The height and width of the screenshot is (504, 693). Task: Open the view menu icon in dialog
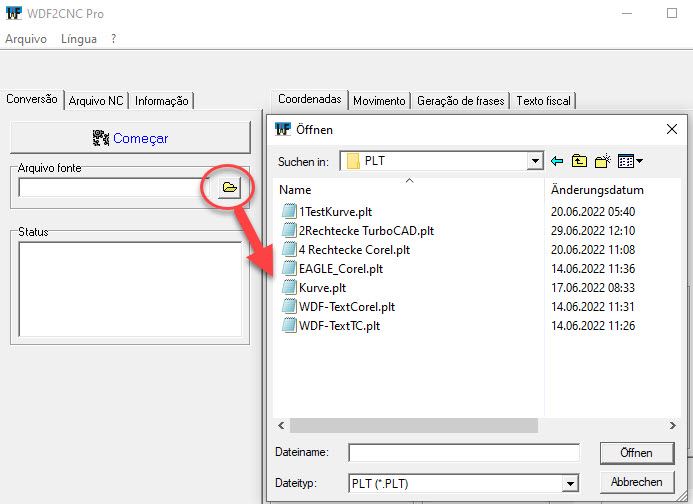(625, 161)
